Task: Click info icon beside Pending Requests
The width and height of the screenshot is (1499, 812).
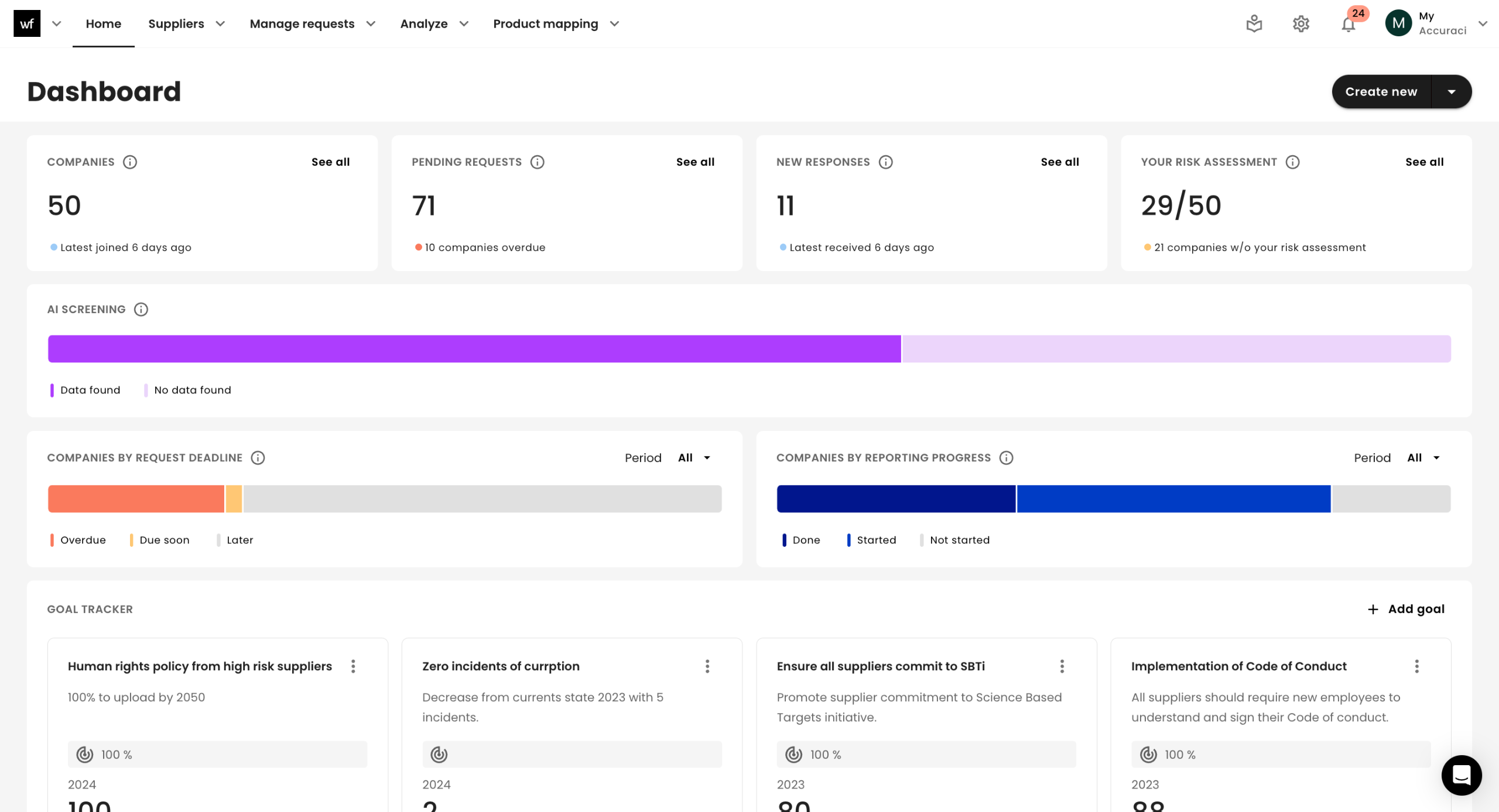Action: (x=537, y=162)
